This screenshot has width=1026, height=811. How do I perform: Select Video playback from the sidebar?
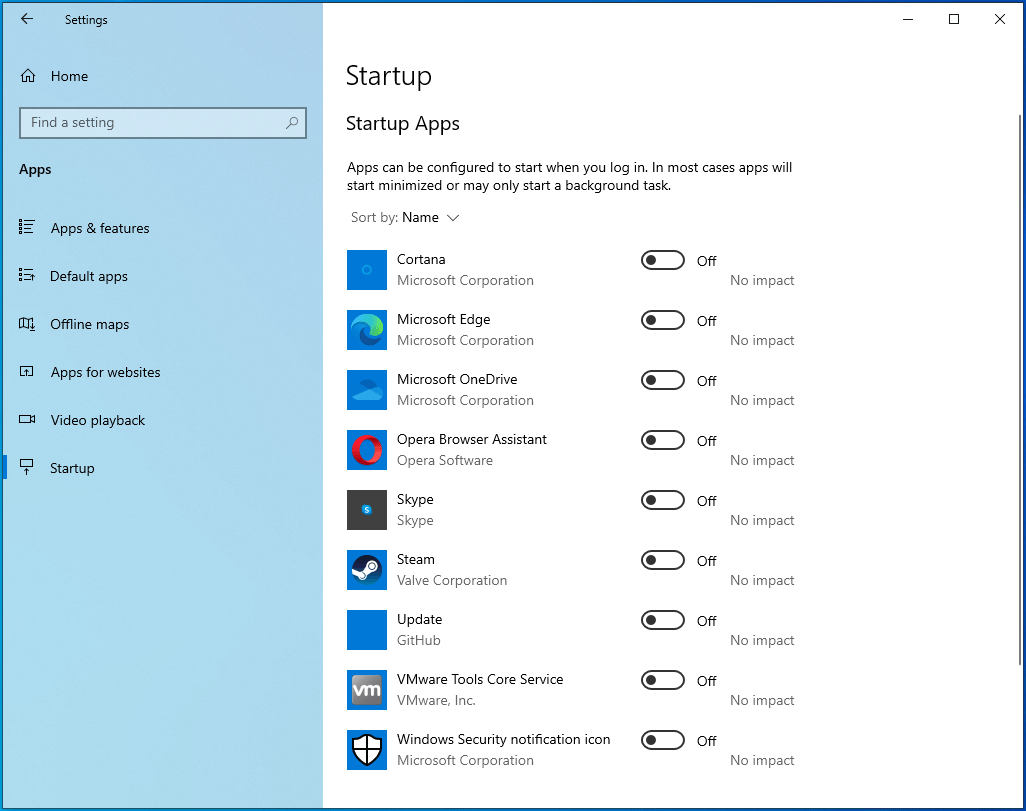pyautogui.click(x=99, y=420)
